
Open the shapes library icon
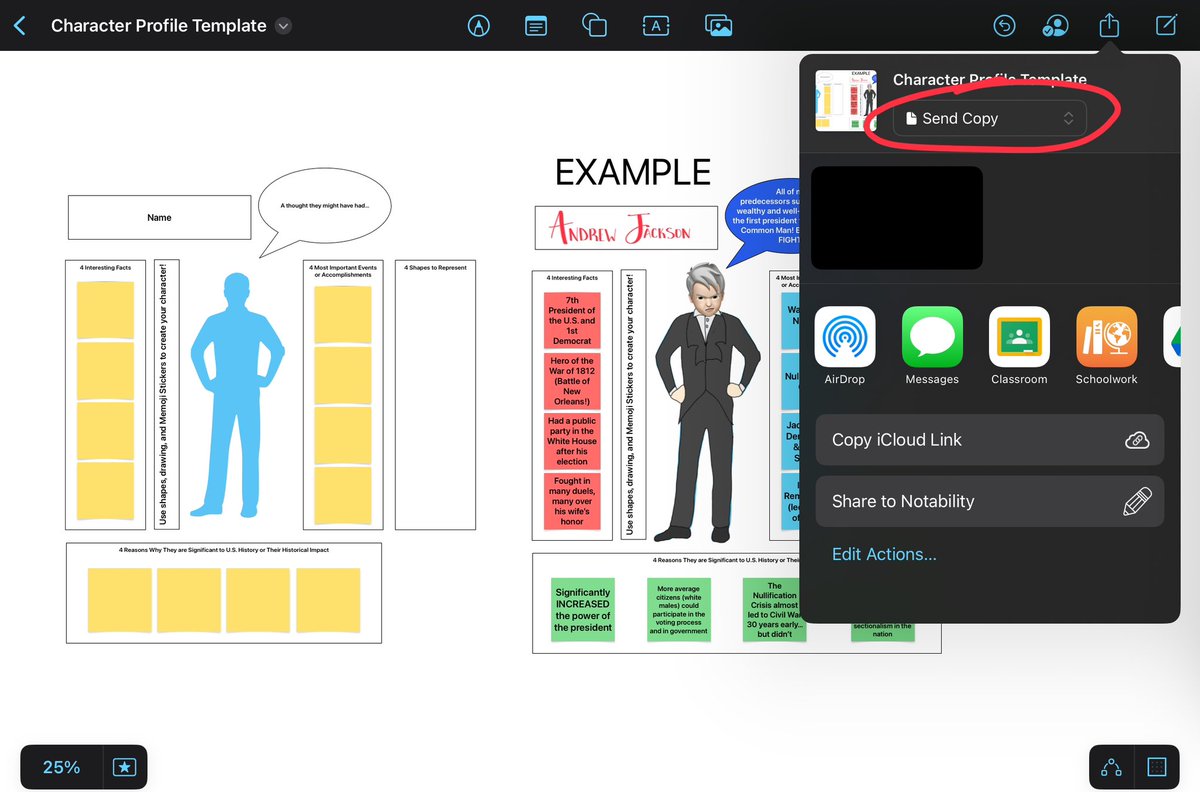pos(595,26)
